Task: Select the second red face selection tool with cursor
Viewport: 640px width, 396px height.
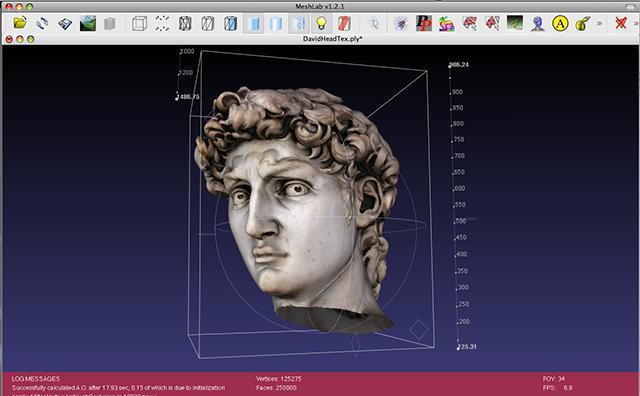Action: [493, 23]
